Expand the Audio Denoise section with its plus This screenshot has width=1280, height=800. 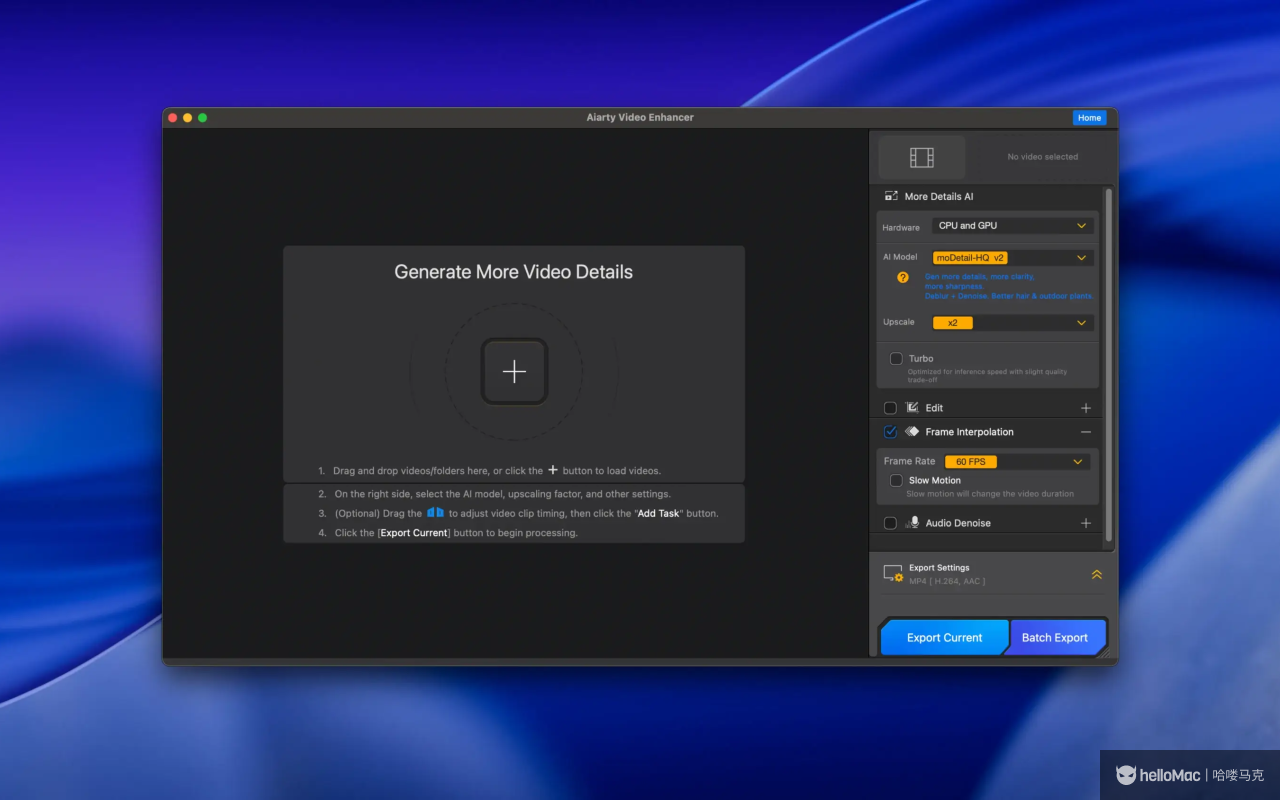(1086, 523)
